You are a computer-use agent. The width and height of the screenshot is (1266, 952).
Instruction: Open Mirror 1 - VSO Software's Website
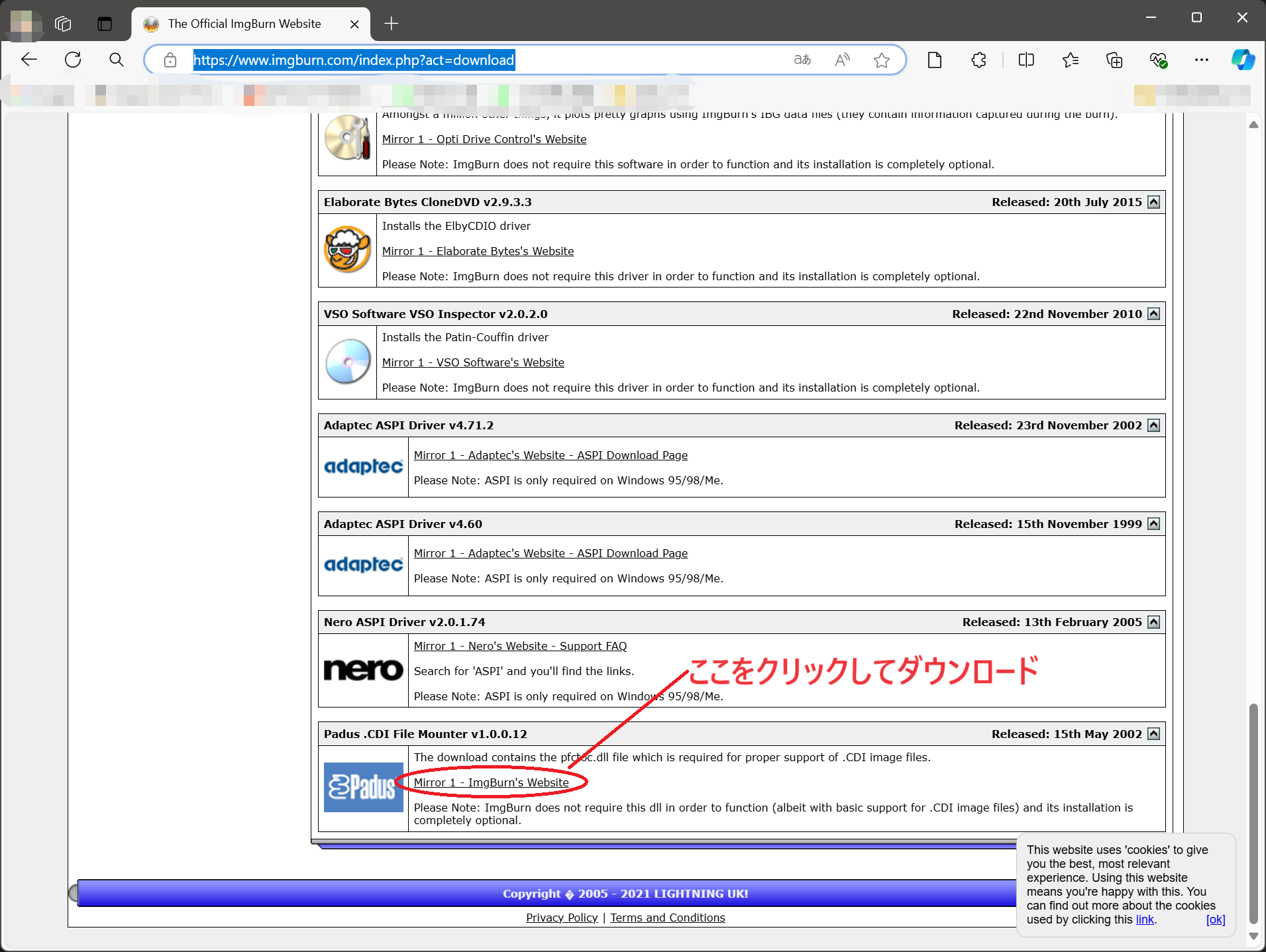[473, 362]
